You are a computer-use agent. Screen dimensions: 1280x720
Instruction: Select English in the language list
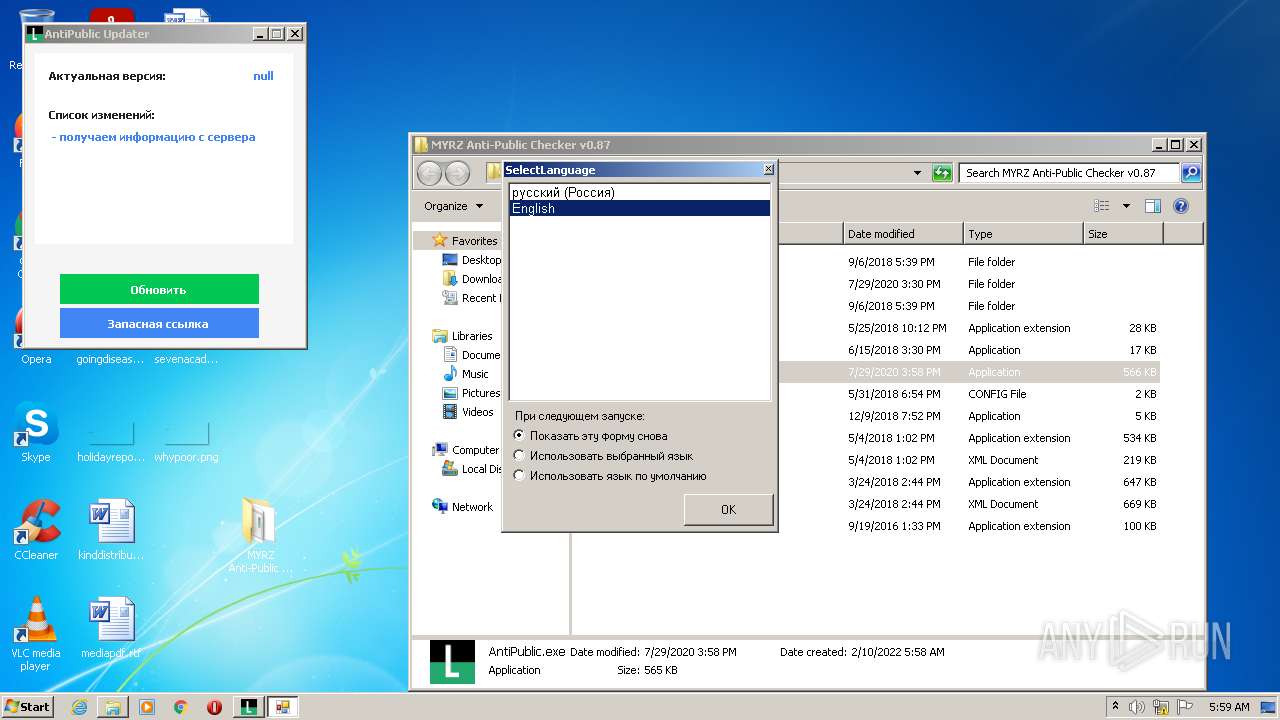(x=640, y=208)
